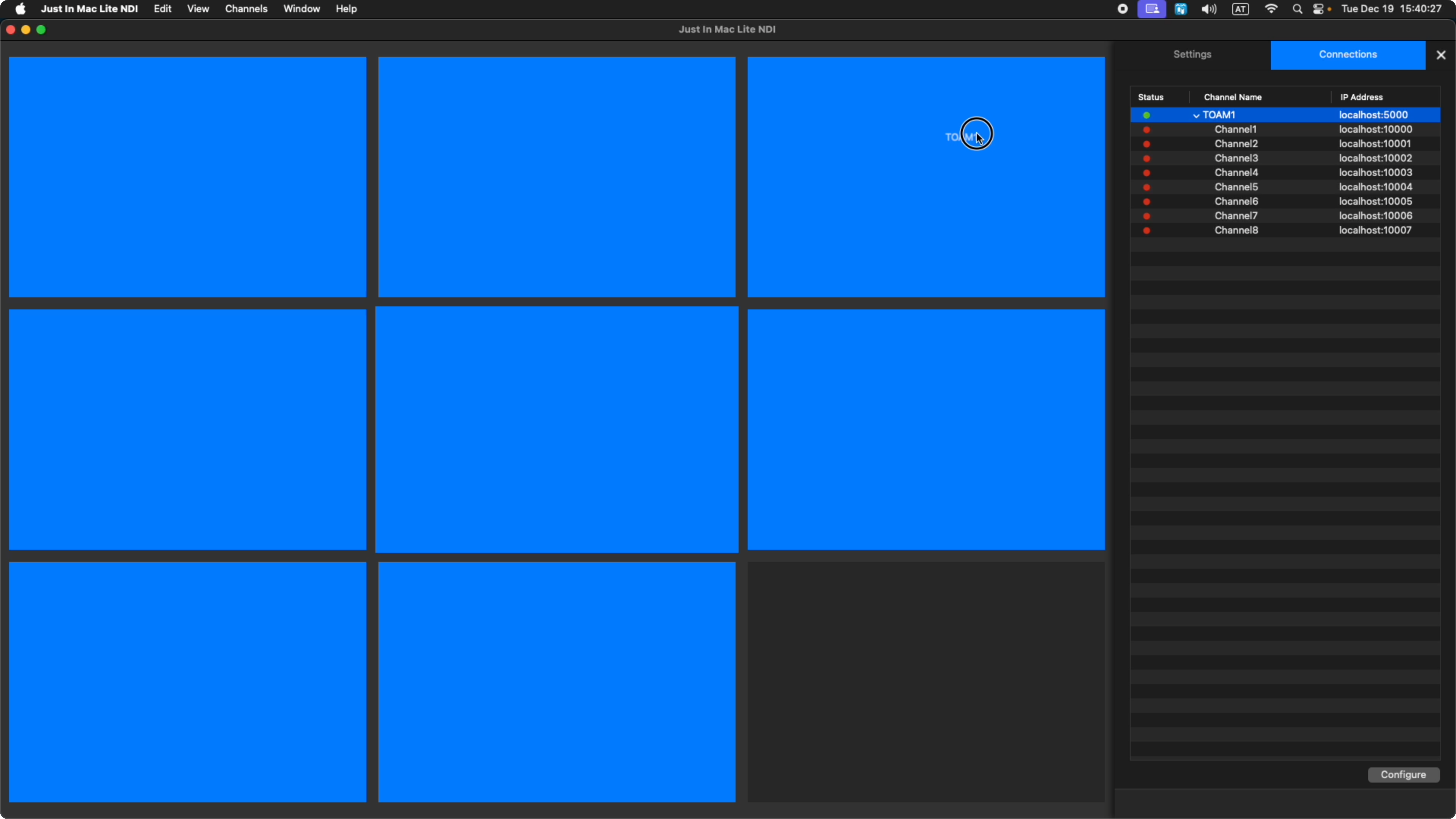Open the Window menu
Screen dimensions: 1456x819
[301, 8]
